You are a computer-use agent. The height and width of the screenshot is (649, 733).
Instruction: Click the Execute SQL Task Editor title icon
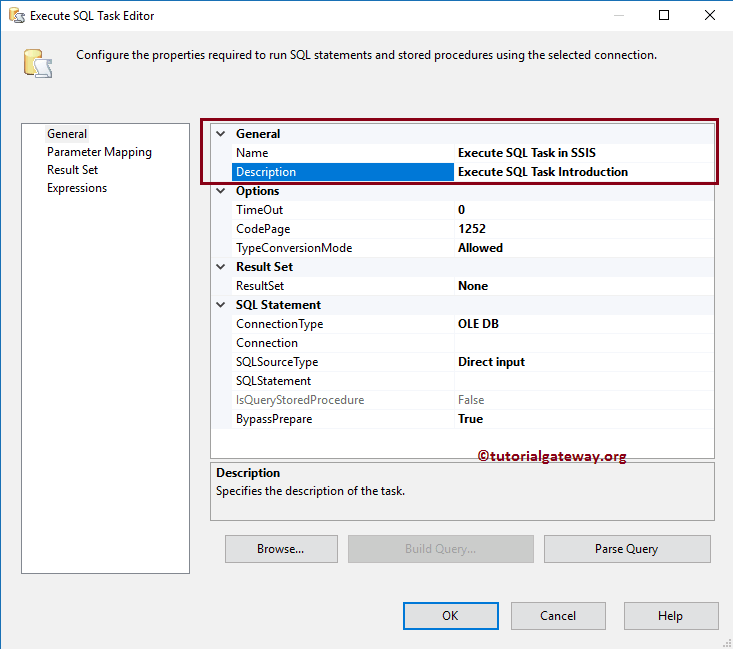coord(16,15)
